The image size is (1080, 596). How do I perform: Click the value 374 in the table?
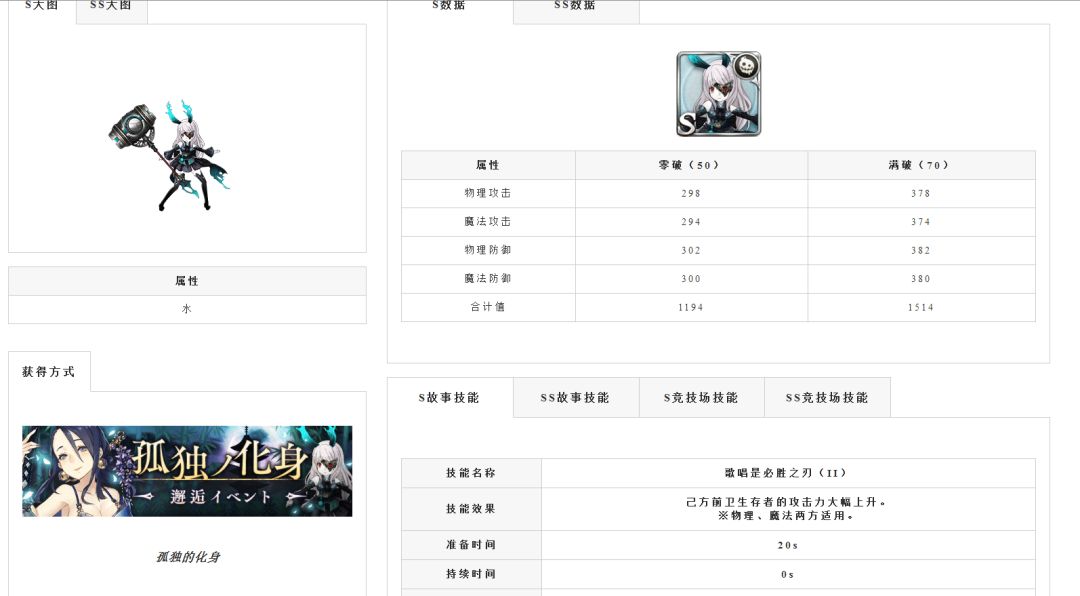click(x=921, y=222)
